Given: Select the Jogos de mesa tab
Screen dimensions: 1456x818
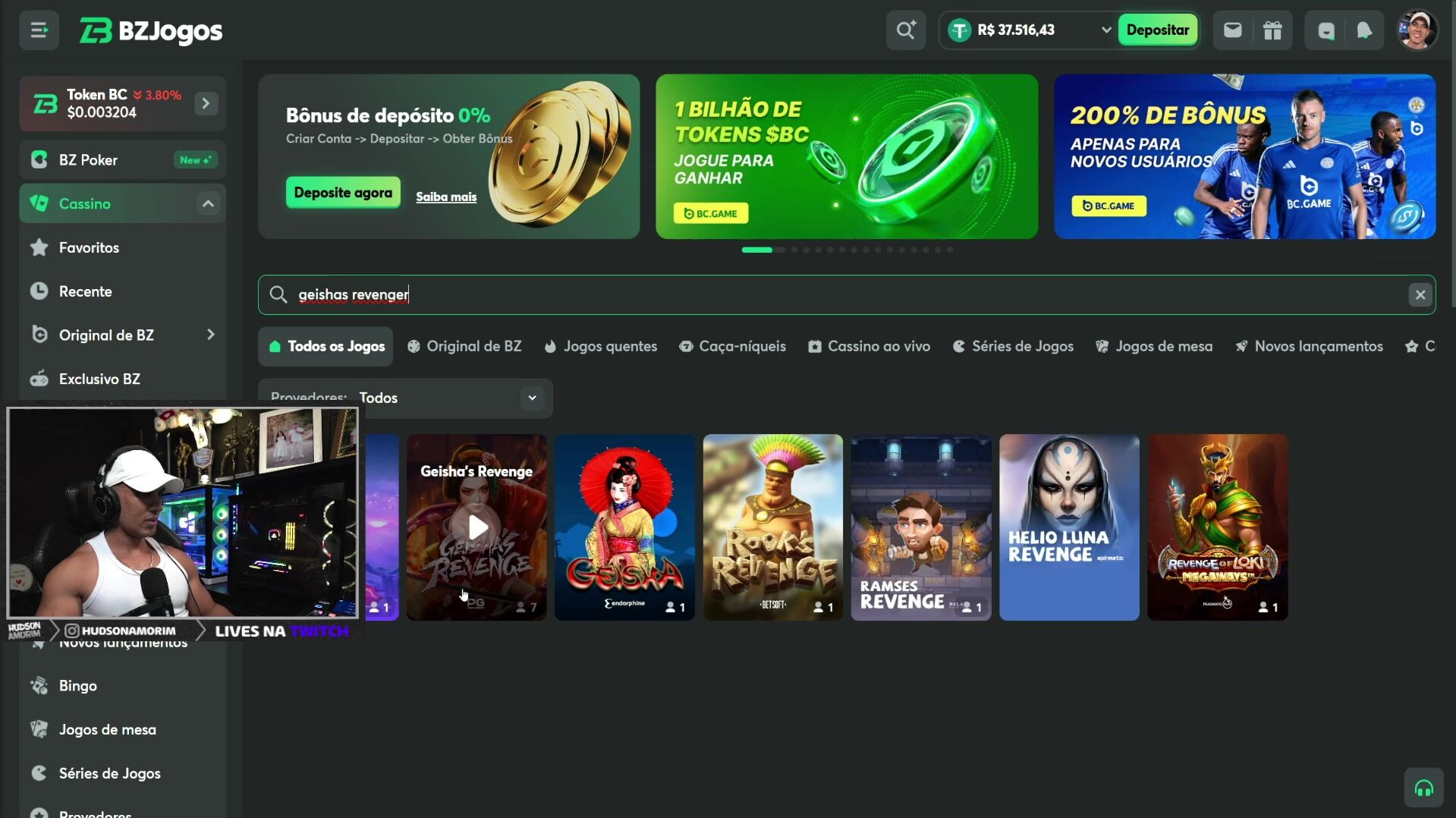Looking at the screenshot, I should click(x=1154, y=347).
